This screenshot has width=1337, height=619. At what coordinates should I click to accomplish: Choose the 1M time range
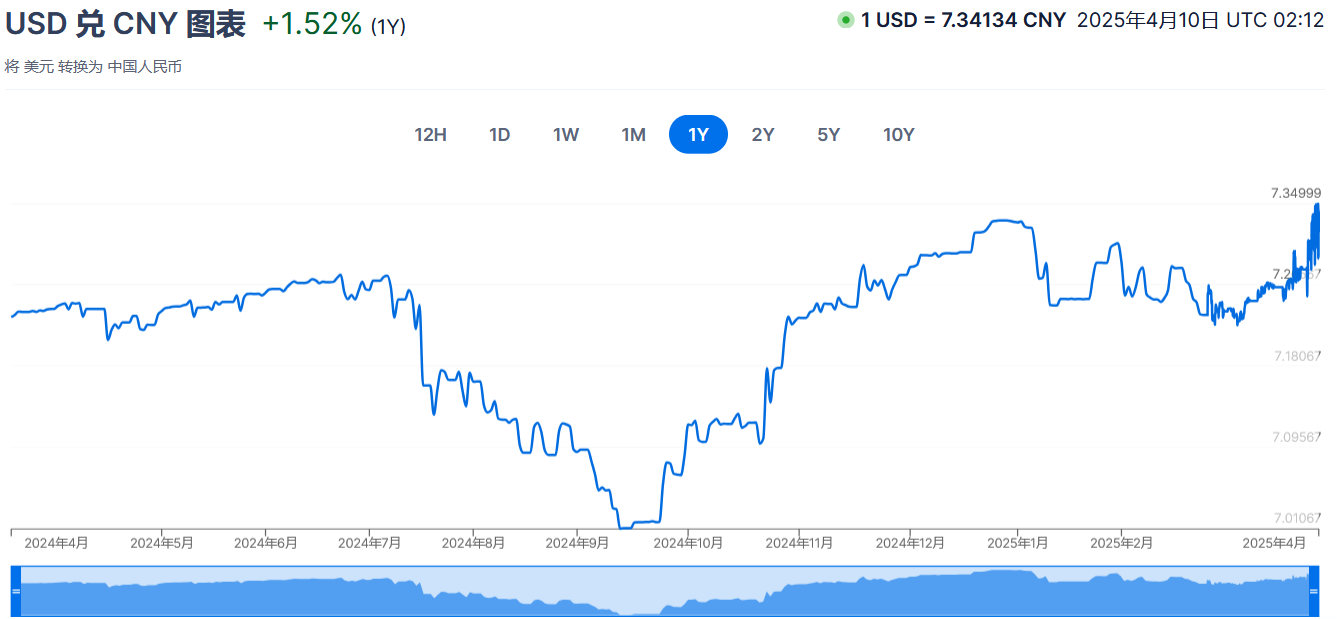(x=633, y=135)
